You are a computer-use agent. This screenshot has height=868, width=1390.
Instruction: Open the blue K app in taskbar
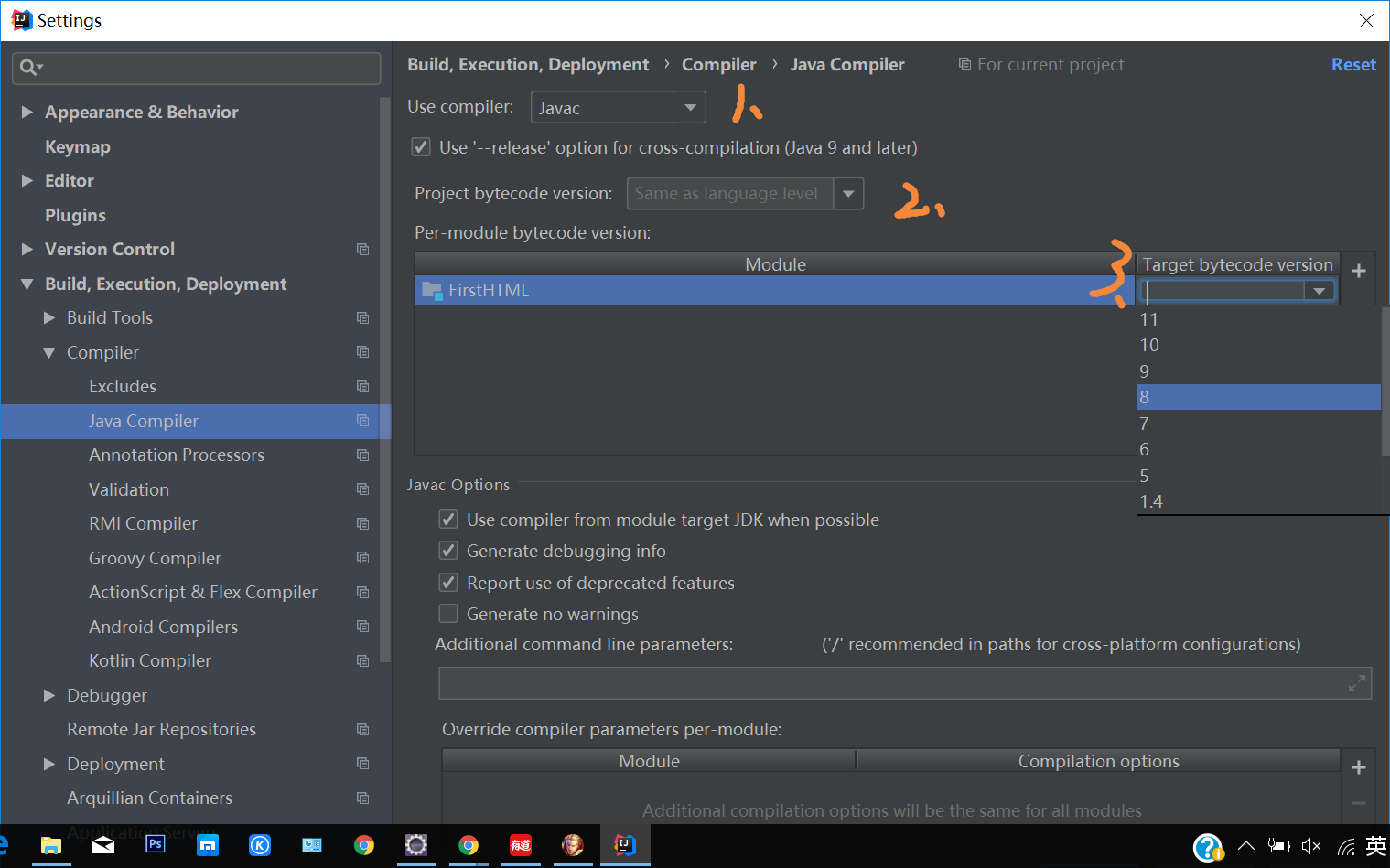point(260,845)
